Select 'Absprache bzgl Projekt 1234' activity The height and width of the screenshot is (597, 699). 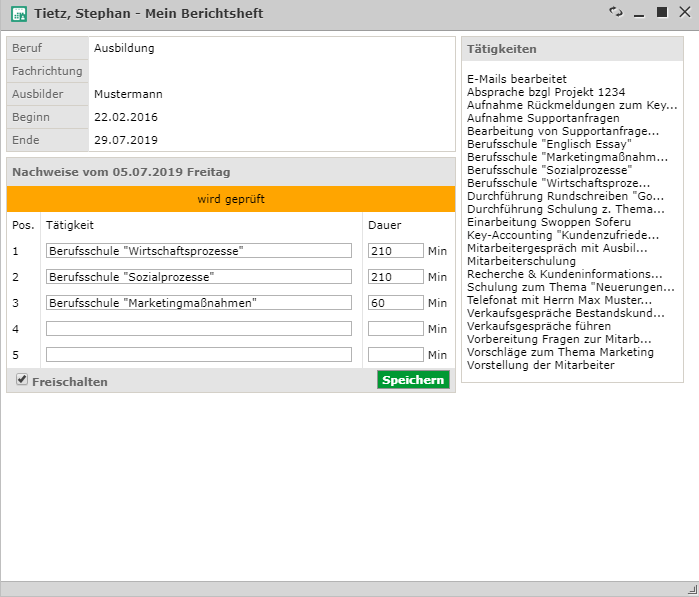point(546,92)
